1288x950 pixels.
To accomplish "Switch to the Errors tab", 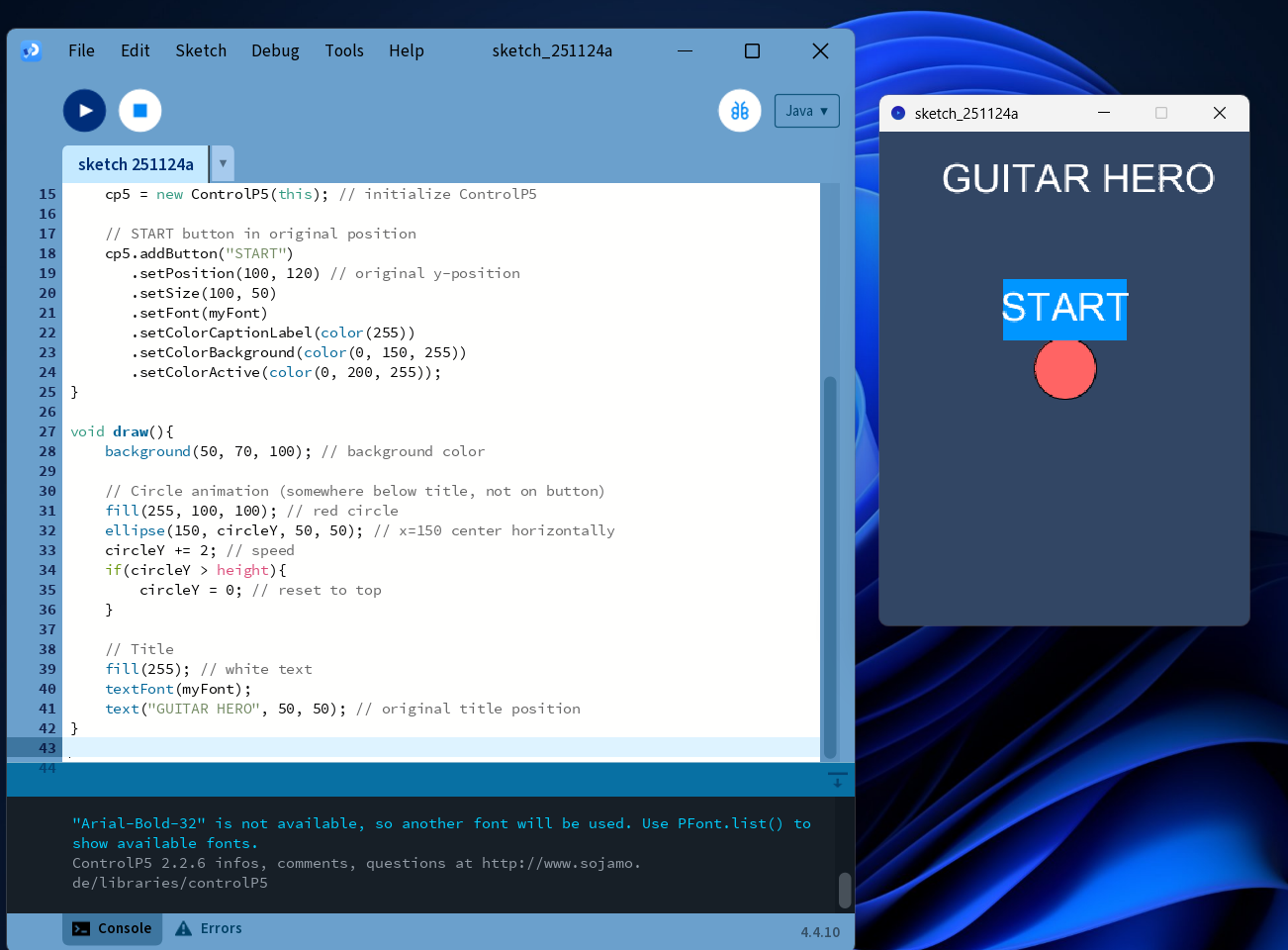I will tap(221, 928).
